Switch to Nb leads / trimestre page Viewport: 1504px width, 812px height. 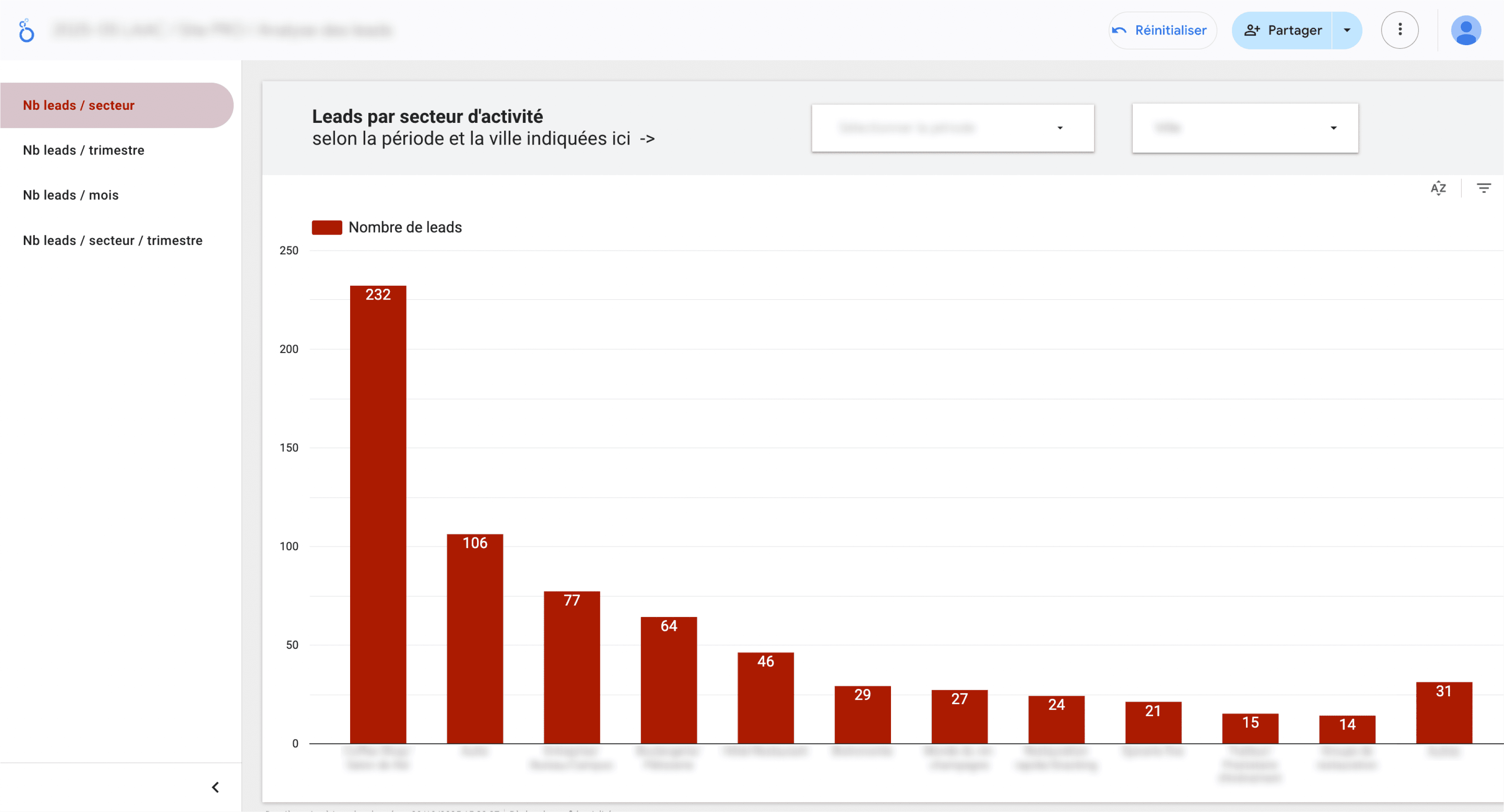pyautogui.click(x=84, y=150)
